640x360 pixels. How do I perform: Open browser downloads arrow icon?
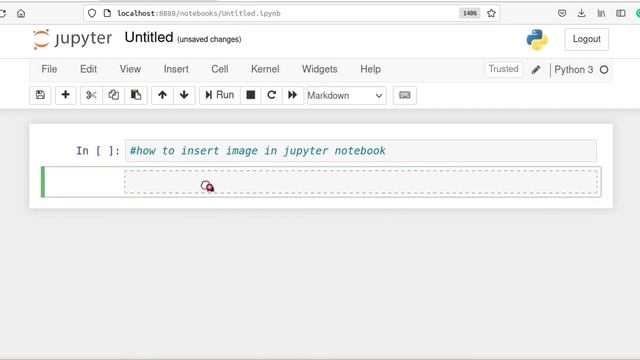point(582,13)
